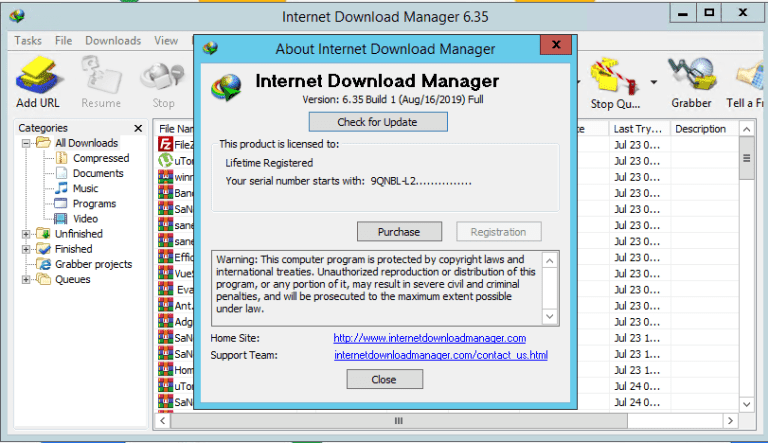The width and height of the screenshot is (768, 443).
Task: Maximize the Internet Download Manager main window
Action: point(709,13)
